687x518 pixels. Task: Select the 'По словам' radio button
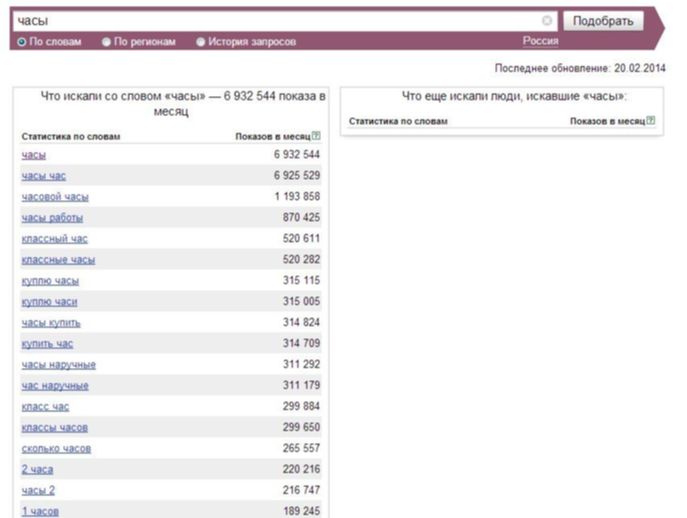(22, 42)
